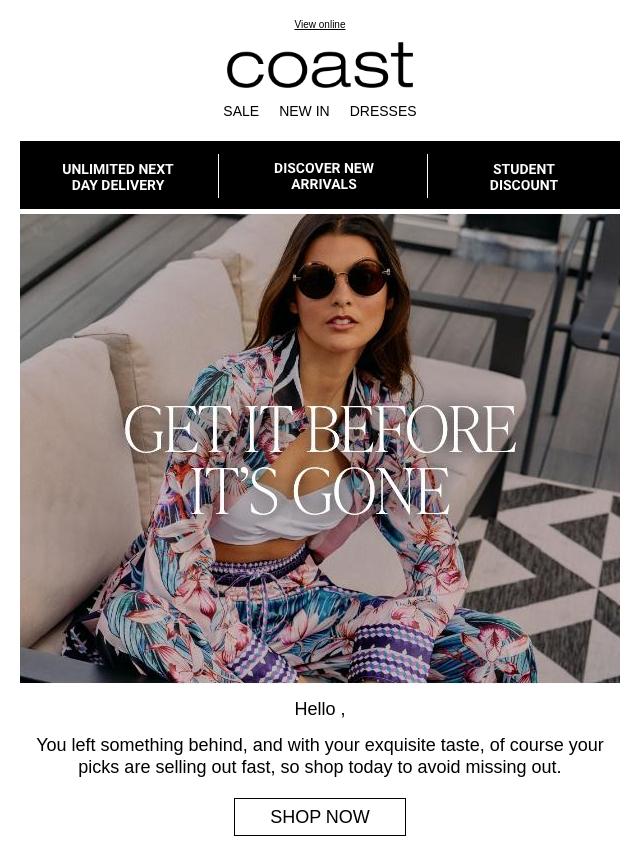Screen dimensions: 640x854
Task: Click divider between Discover and Student Discount
Action: (x=428, y=176)
